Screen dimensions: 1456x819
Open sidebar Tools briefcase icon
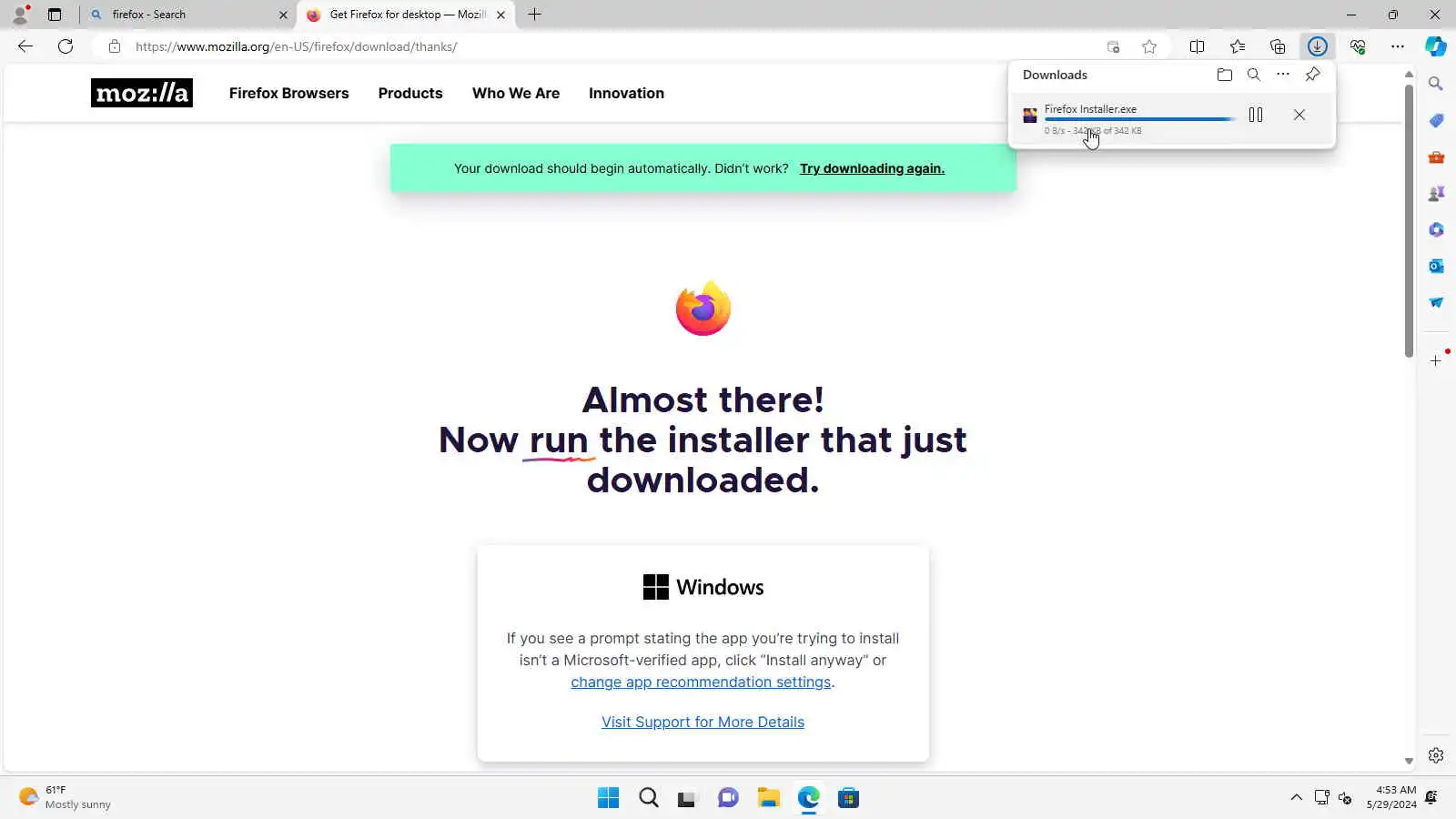tap(1436, 157)
